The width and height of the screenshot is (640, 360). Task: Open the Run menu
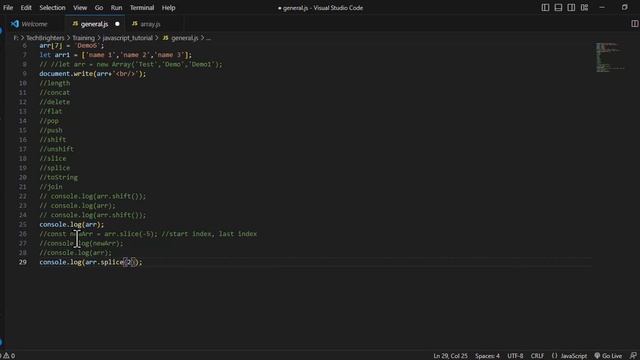(116, 8)
